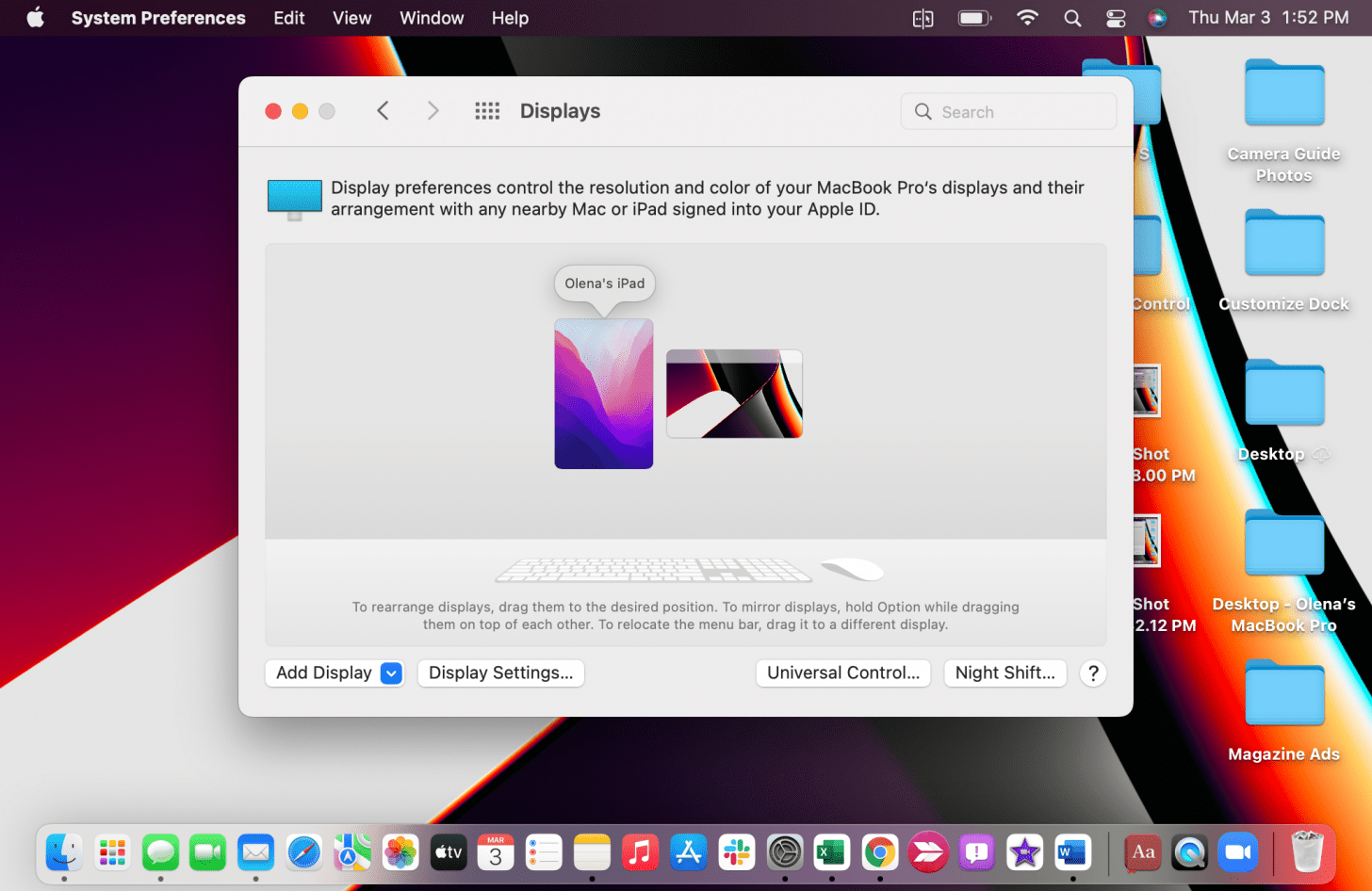Launch Zoom from the Dock

(x=1238, y=853)
